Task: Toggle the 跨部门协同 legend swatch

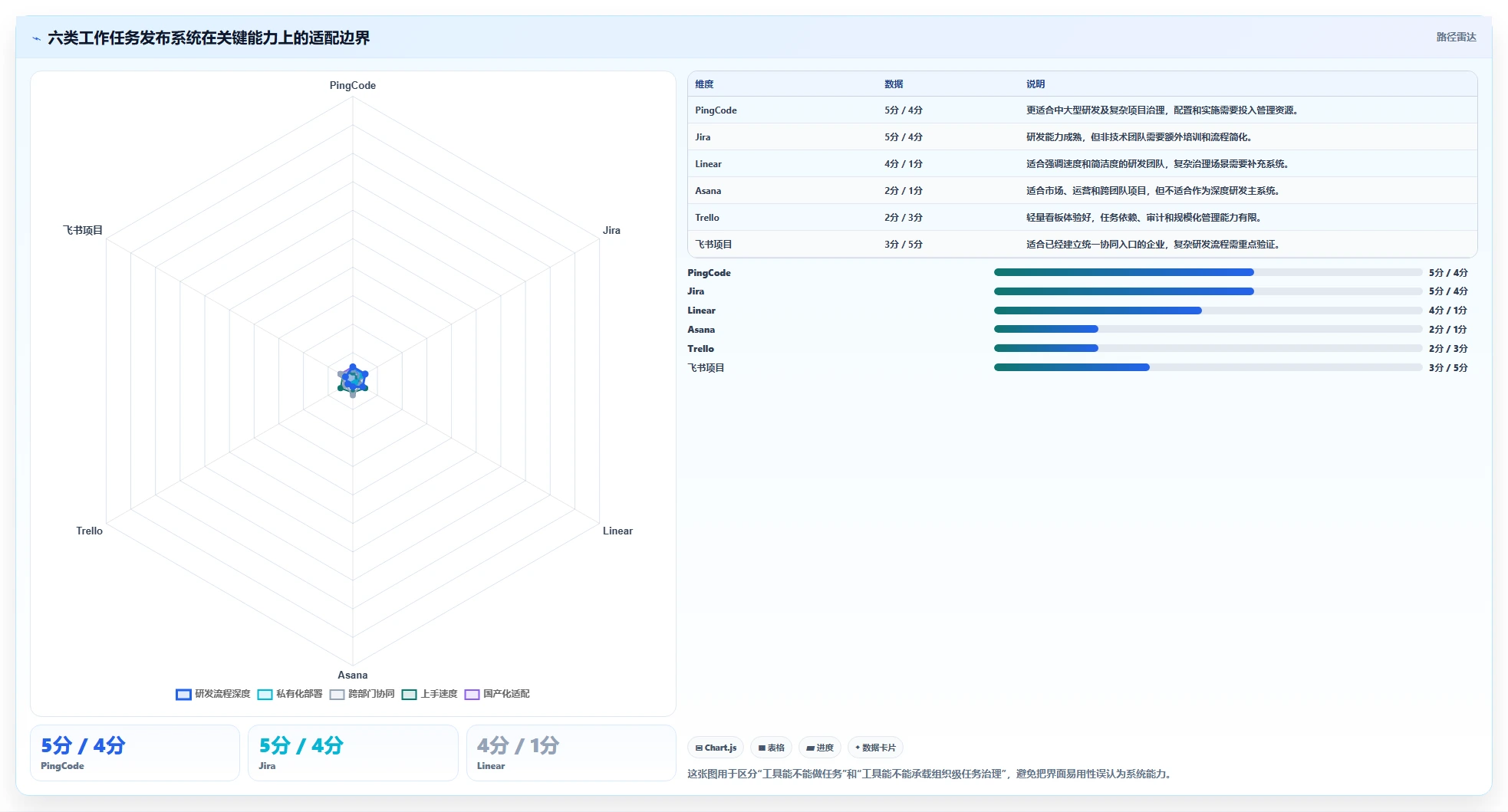Action: point(337,695)
